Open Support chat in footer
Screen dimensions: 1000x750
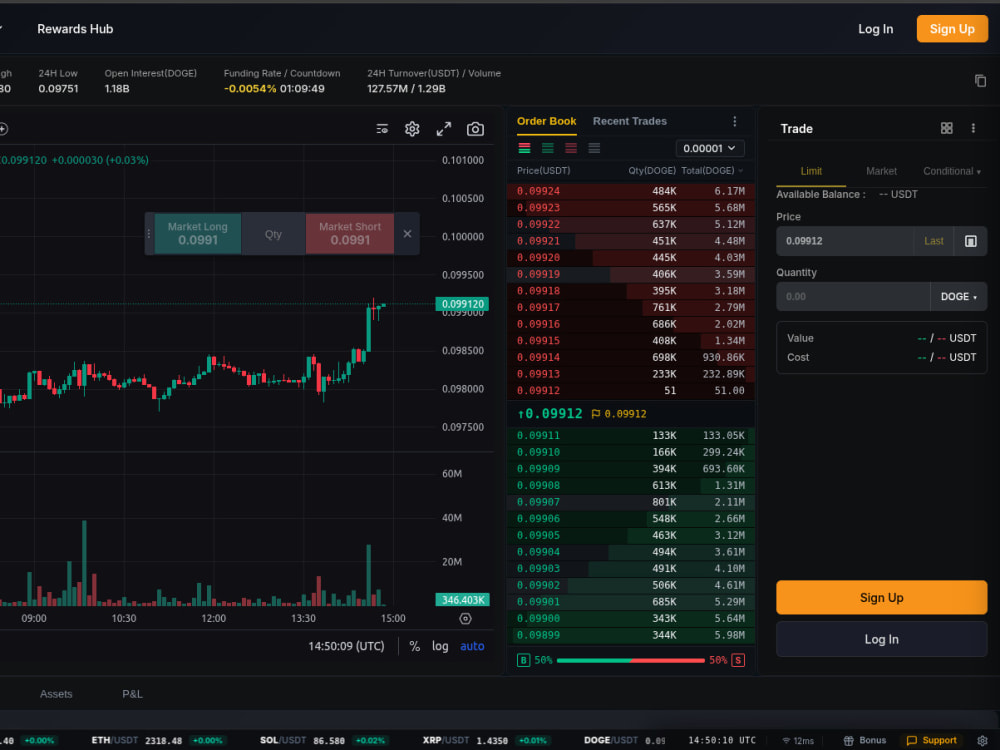pyautogui.click(x=932, y=740)
